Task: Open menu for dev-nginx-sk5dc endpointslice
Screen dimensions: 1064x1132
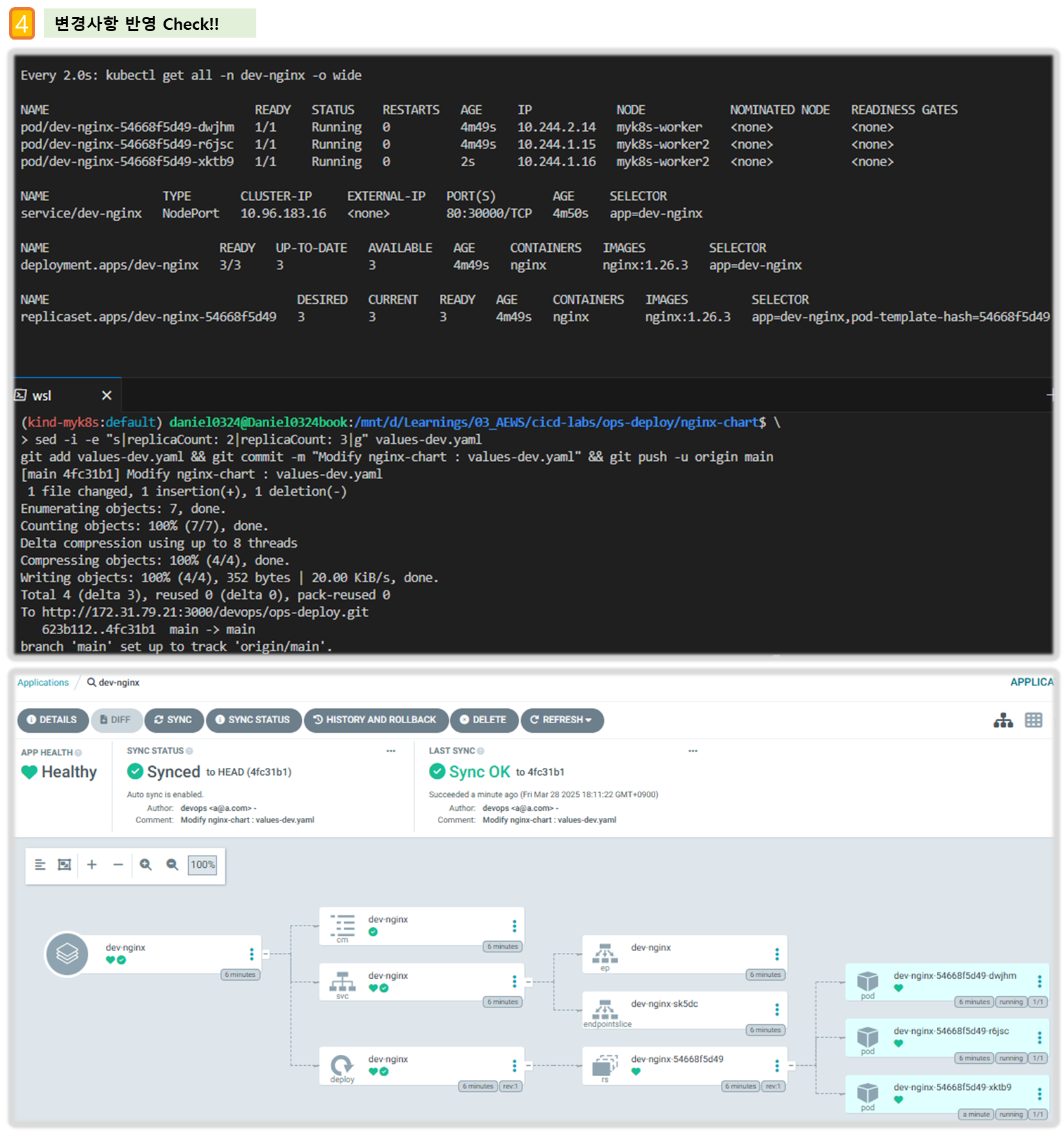Action: [777, 1010]
